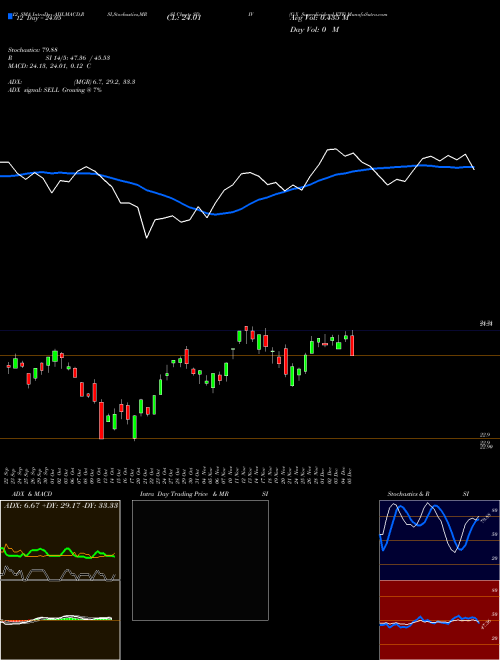Click the last red candlestick on the price chart

(352, 345)
